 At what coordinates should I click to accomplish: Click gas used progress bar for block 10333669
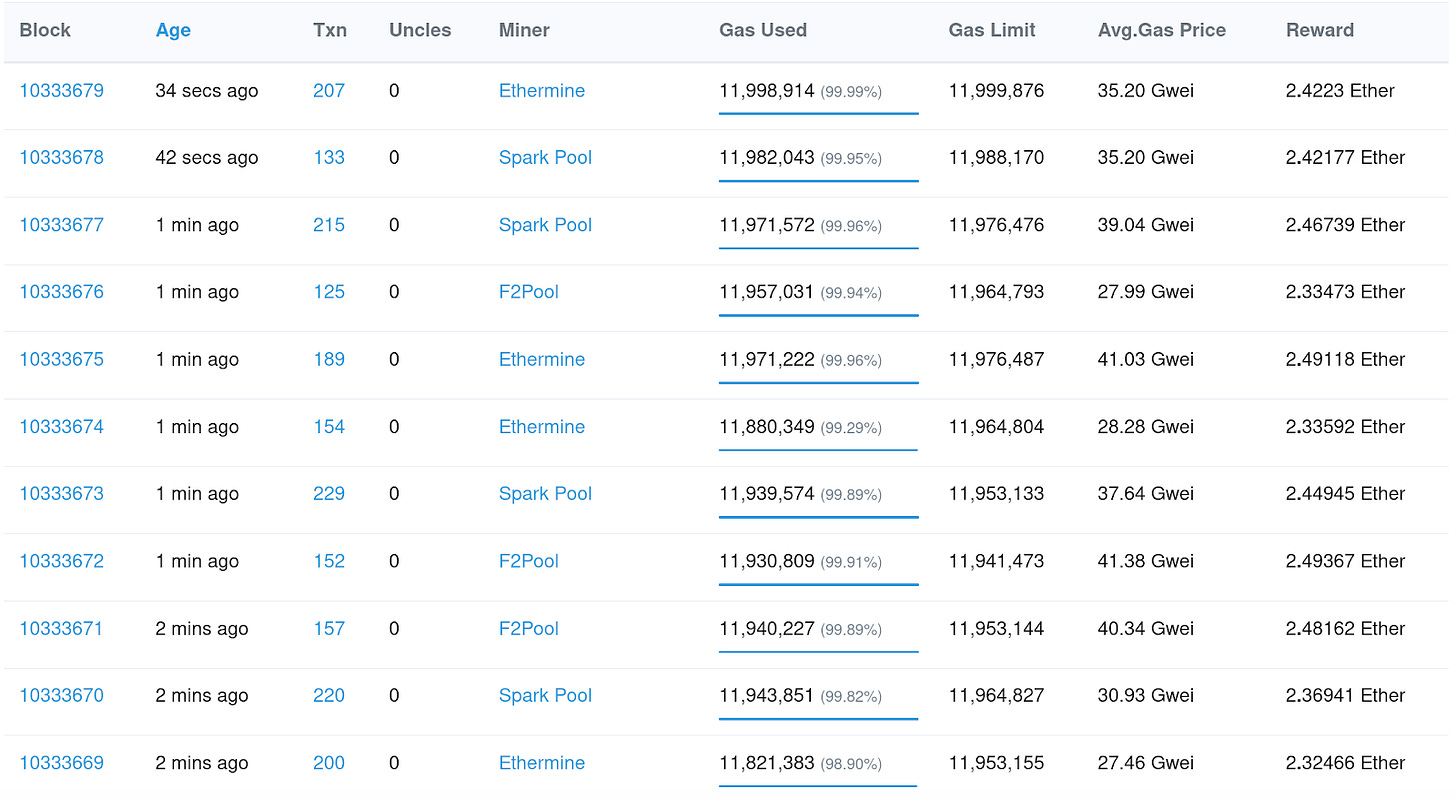[817, 786]
